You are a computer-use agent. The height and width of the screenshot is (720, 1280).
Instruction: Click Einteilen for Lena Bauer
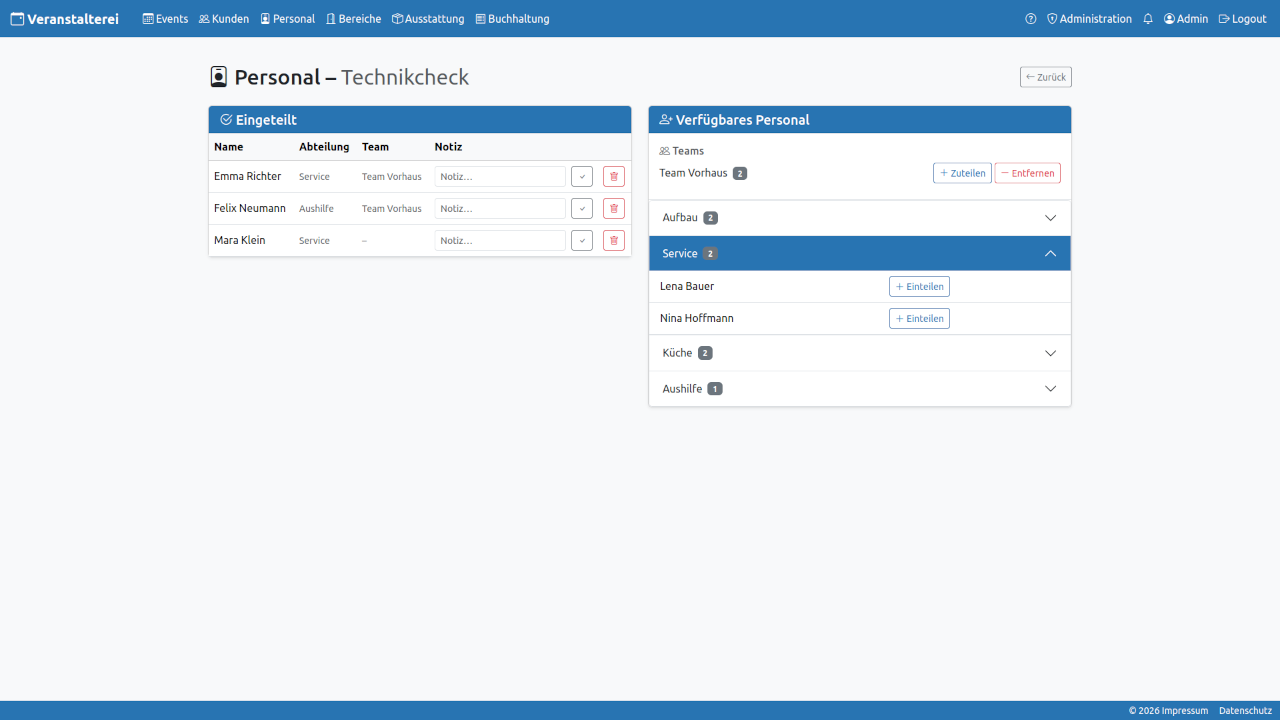coord(919,287)
